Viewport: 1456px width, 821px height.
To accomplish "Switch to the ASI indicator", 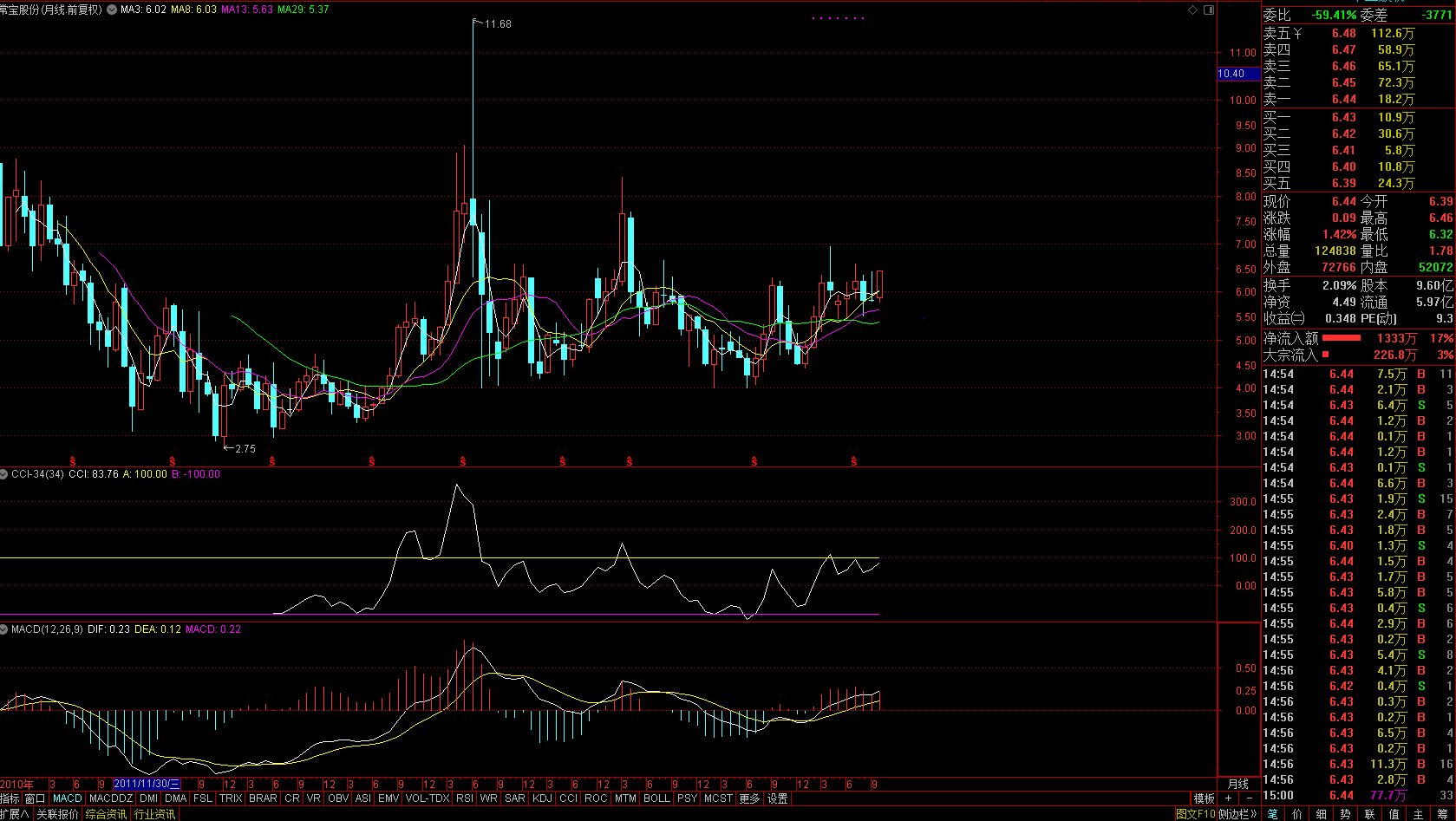I will point(363,798).
